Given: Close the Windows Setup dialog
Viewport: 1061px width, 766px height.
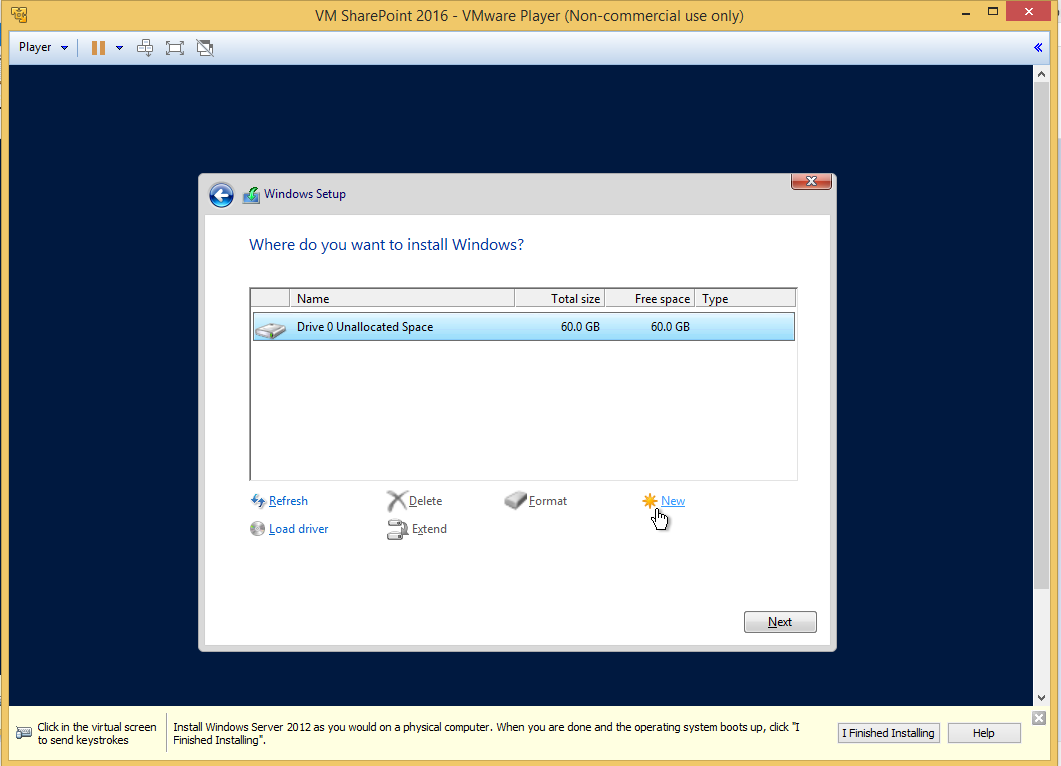Looking at the screenshot, I should point(811,181).
